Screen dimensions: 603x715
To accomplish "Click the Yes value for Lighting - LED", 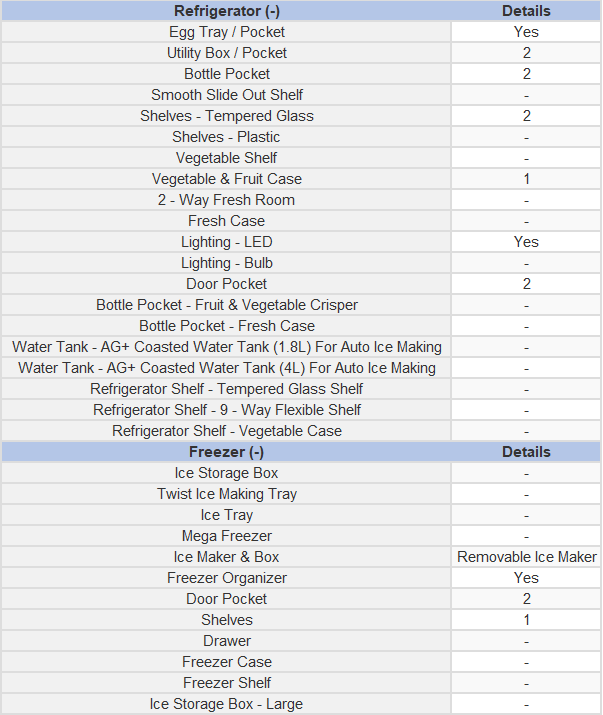I will pyautogui.click(x=526, y=242).
